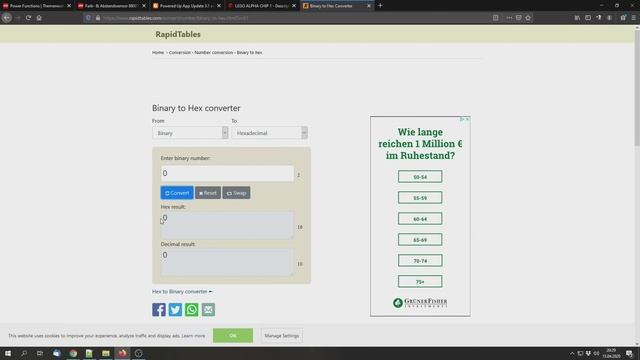Click the AdChoices info icon on the ad

coord(462,119)
